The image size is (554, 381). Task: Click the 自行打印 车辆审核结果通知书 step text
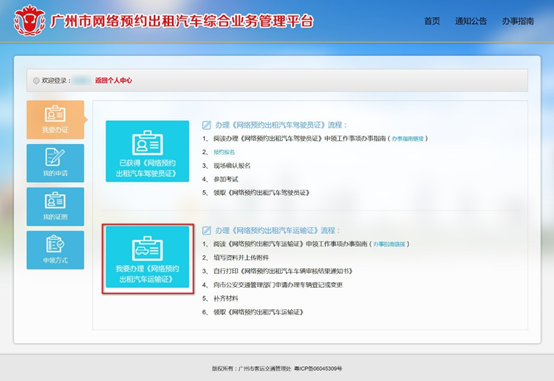coord(283,271)
